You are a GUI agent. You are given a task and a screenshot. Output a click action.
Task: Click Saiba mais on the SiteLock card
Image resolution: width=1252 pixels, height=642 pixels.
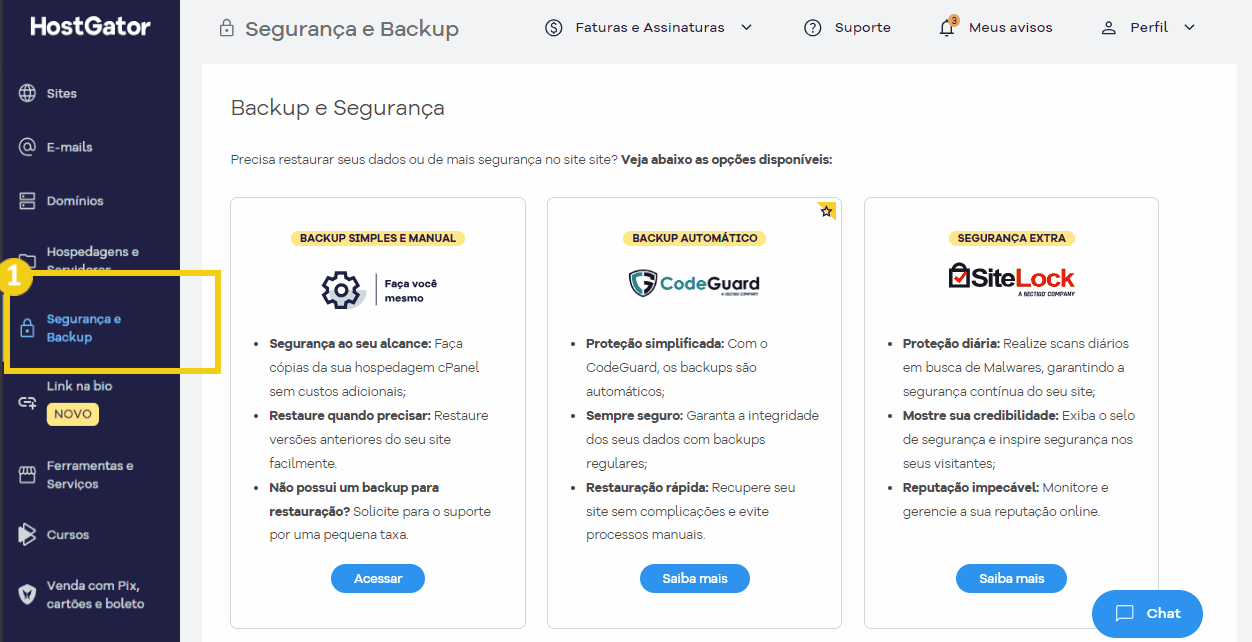click(x=1012, y=579)
